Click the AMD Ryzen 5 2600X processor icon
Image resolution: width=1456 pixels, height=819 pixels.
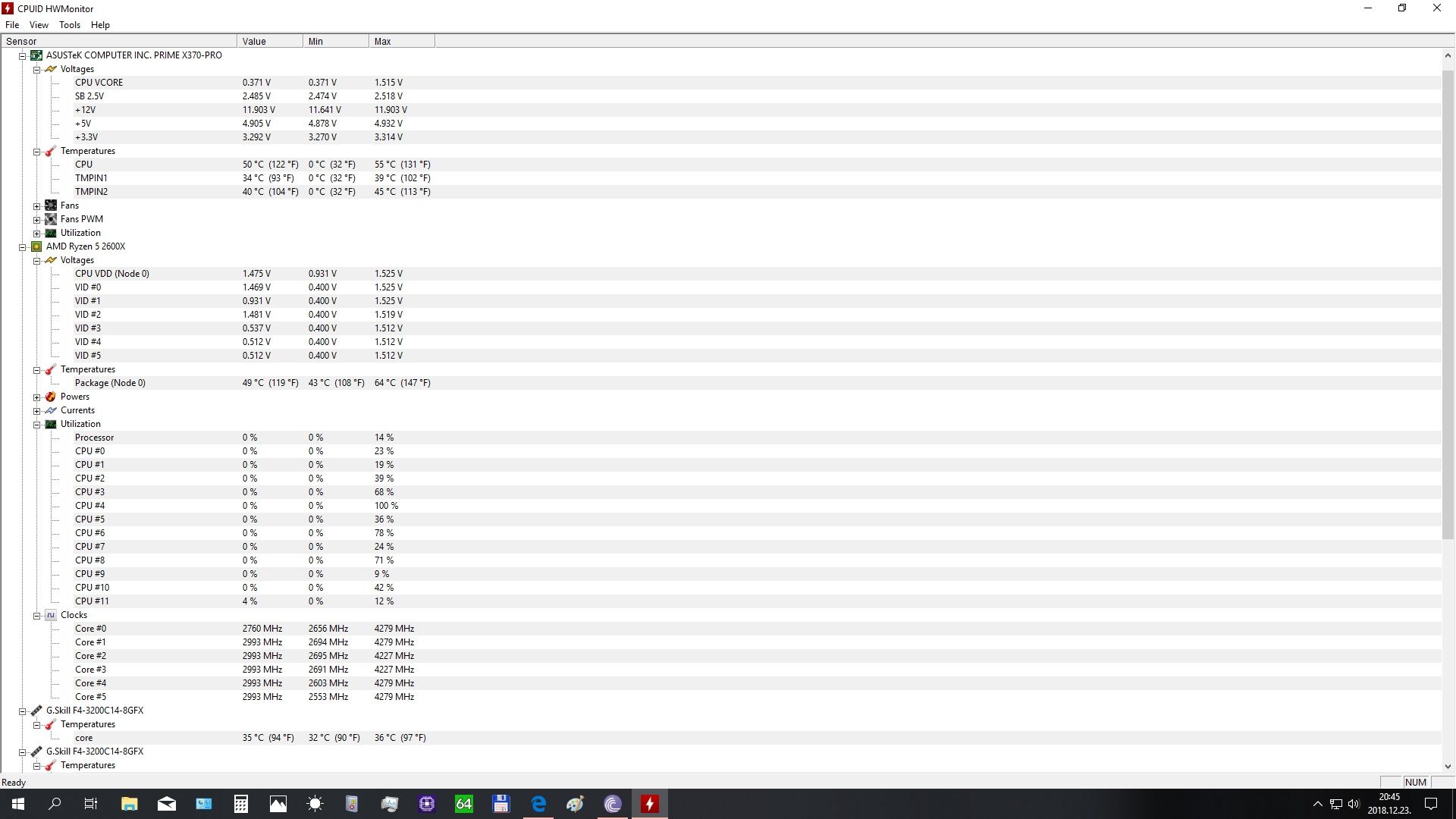[x=36, y=246]
